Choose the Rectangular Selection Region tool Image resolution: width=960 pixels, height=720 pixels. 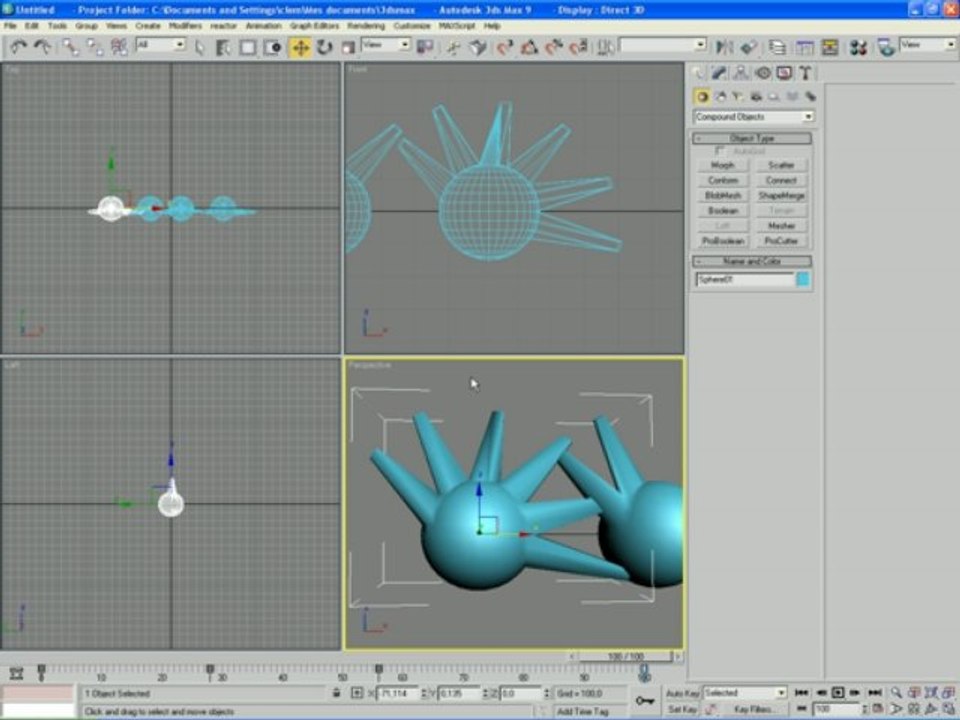pyautogui.click(x=248, y=47)
